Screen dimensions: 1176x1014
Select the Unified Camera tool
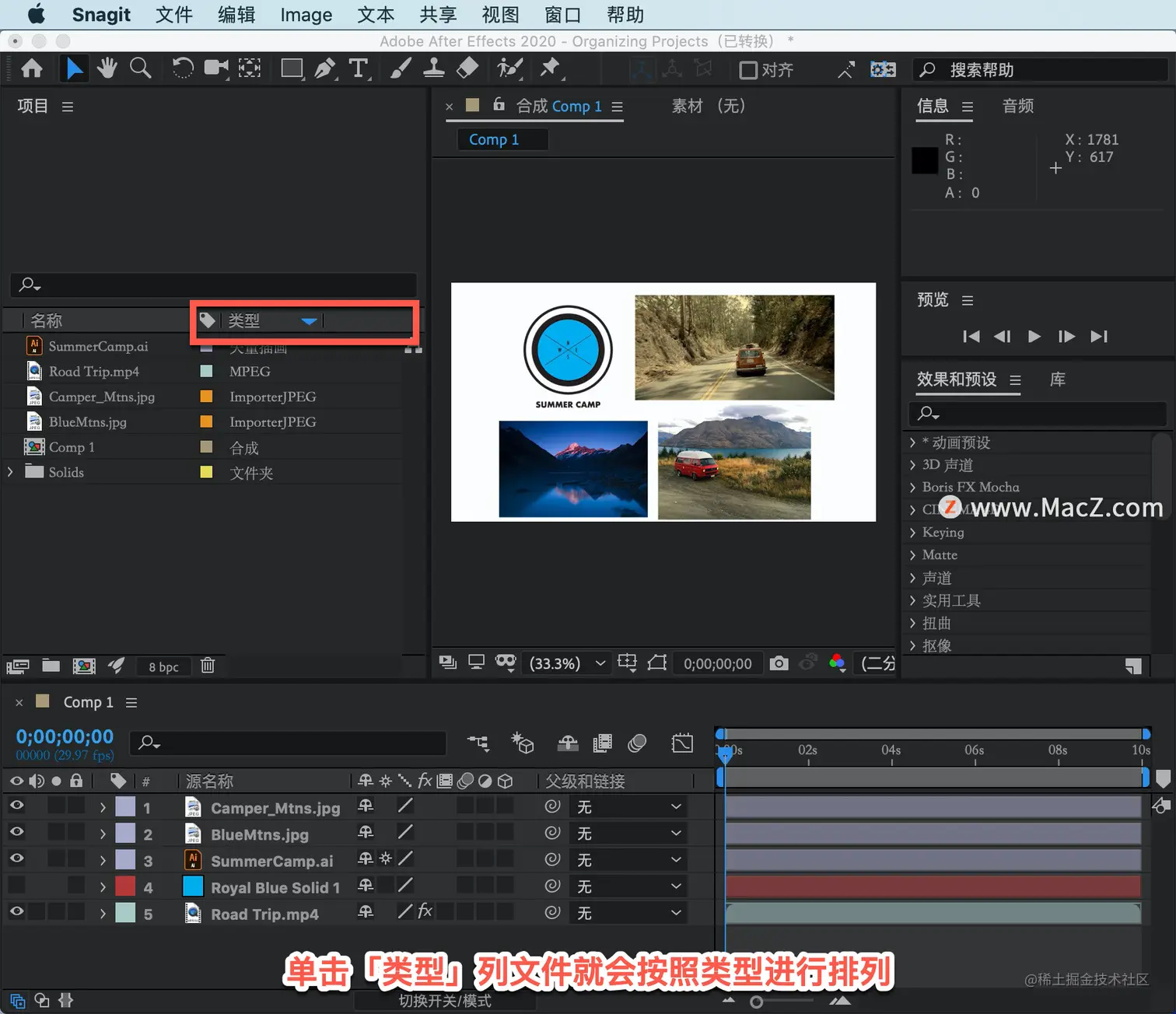[x=216, y=69]
